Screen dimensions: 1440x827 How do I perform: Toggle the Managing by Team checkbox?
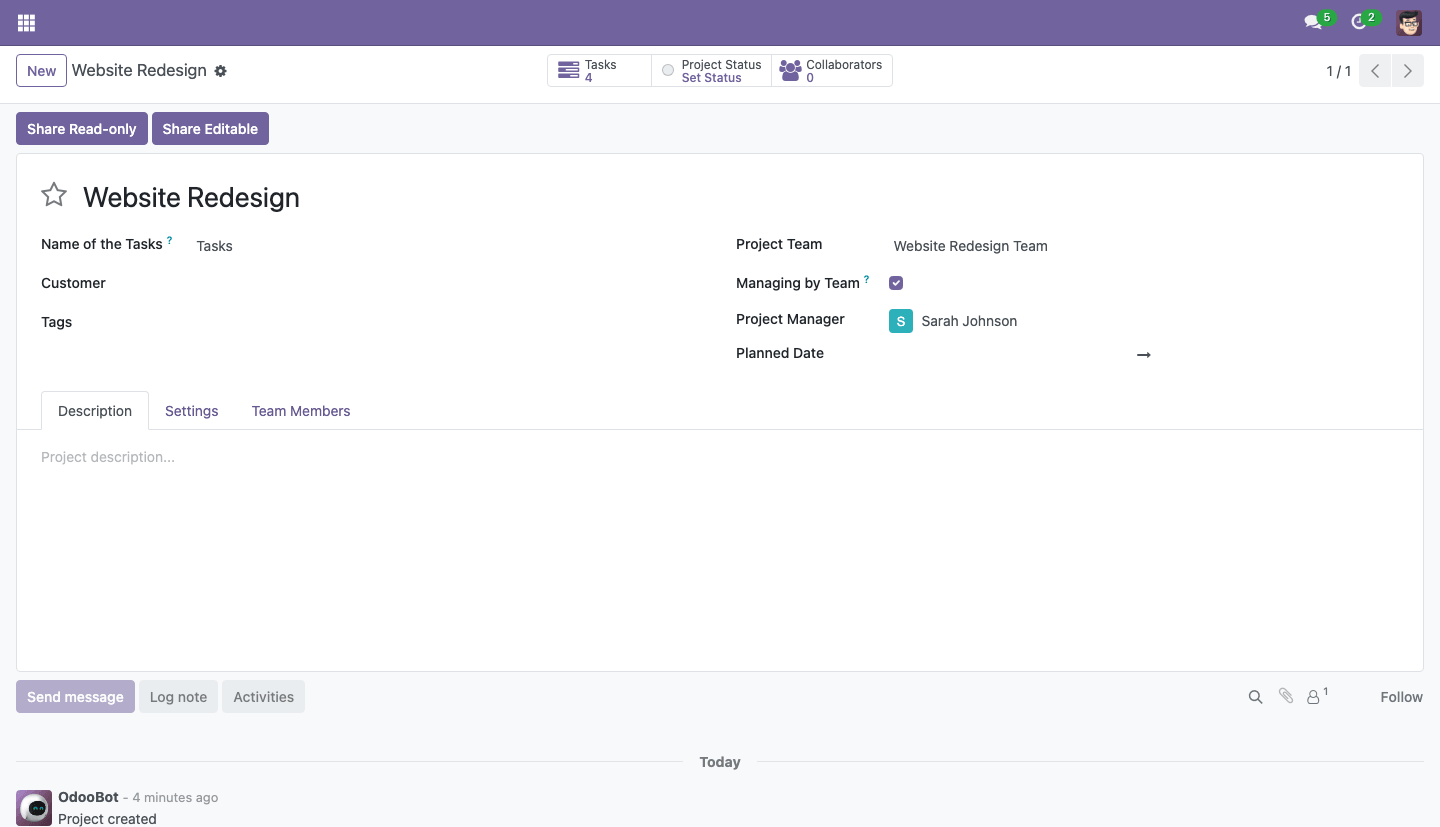pos(896,283)
